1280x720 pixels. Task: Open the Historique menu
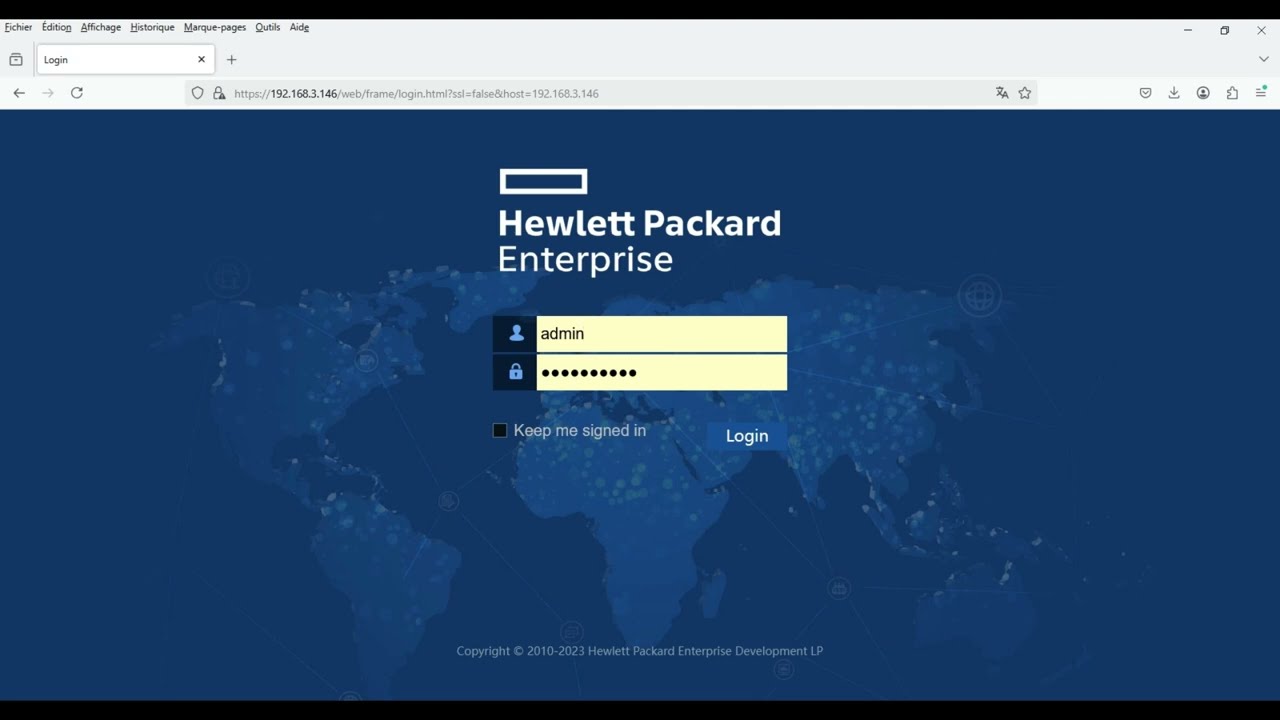(152, 27)
